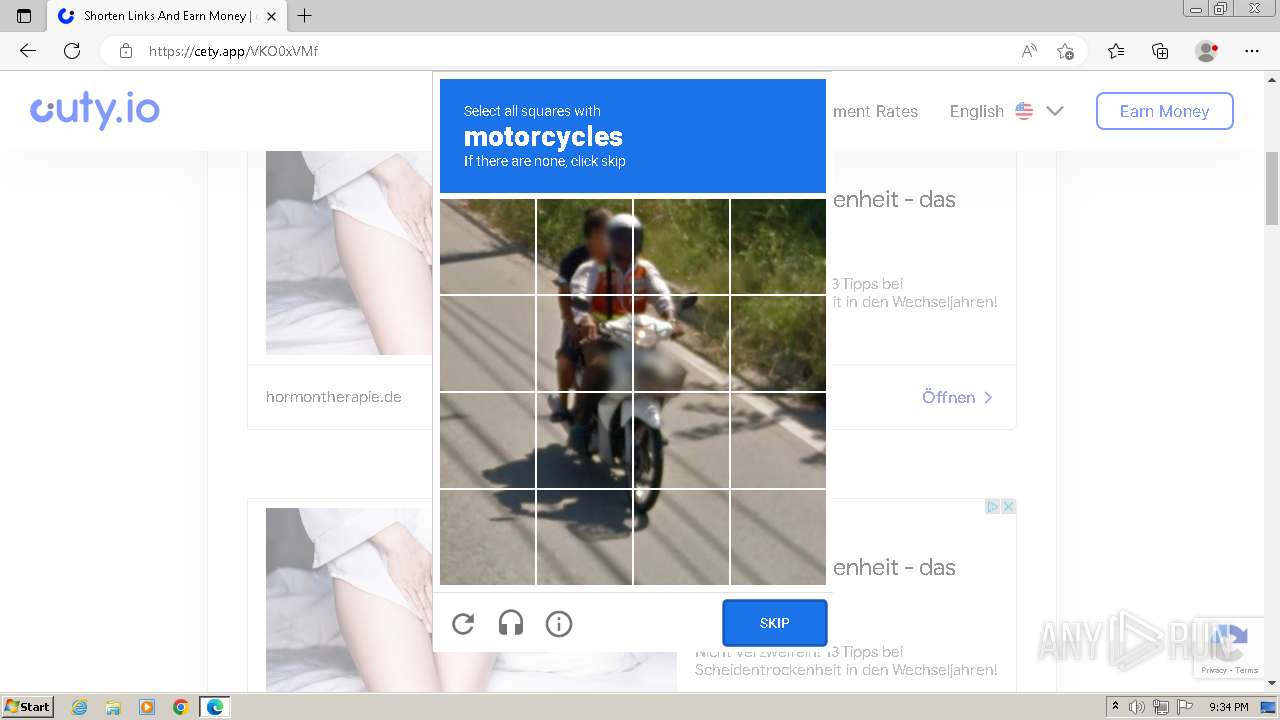
Task: Switch to the audio captcha challenge
Action: 511,624
